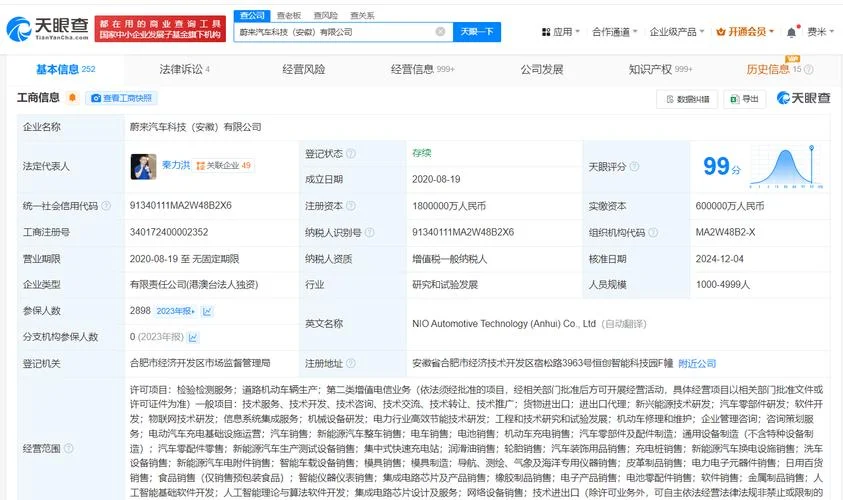Open legal representative 秦力洪 link
This screenshot has width=843, height=500.
pyautogui.click(x=176, y=165)
